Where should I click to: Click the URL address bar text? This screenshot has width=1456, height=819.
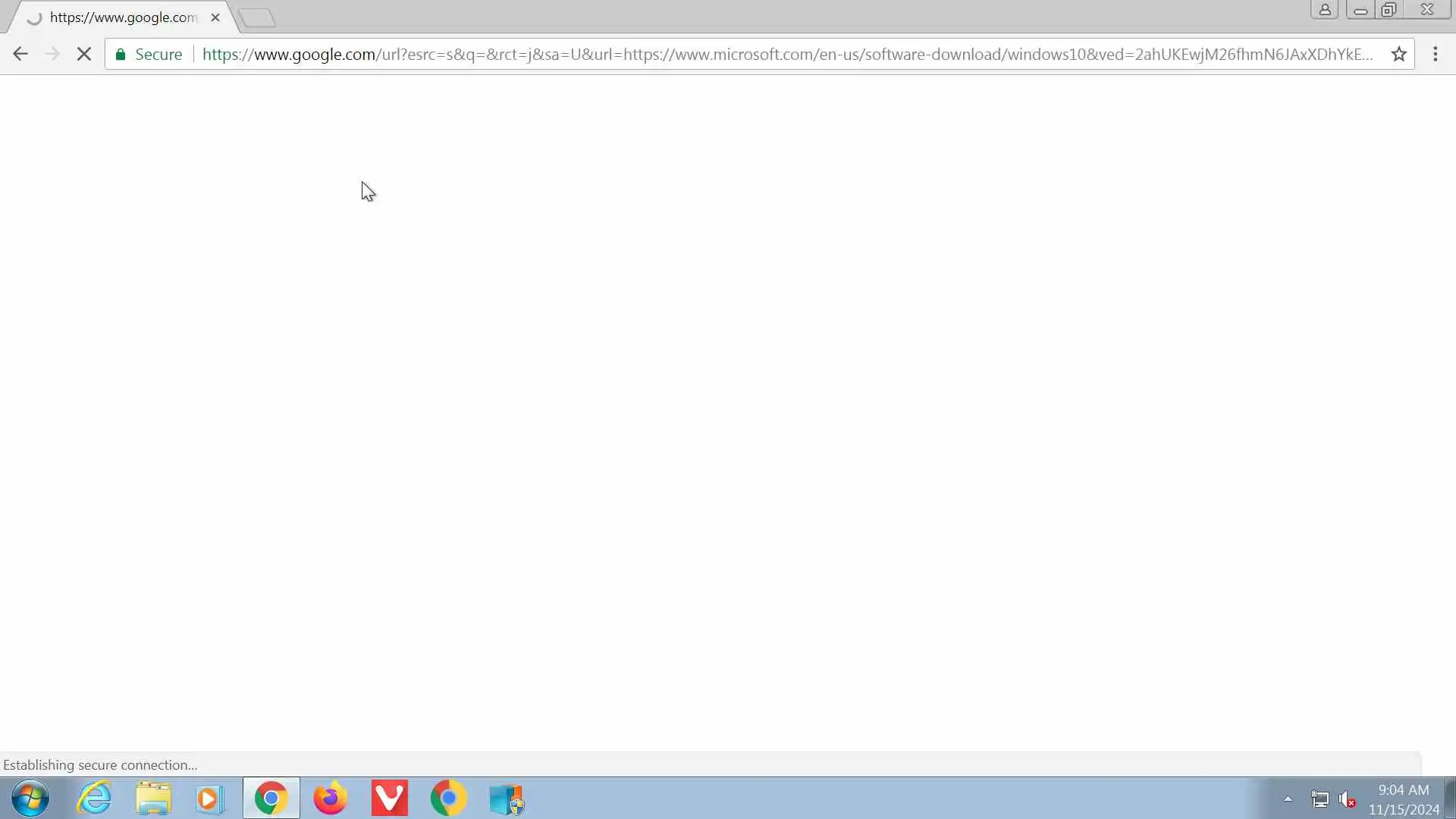tap(787, 54)
